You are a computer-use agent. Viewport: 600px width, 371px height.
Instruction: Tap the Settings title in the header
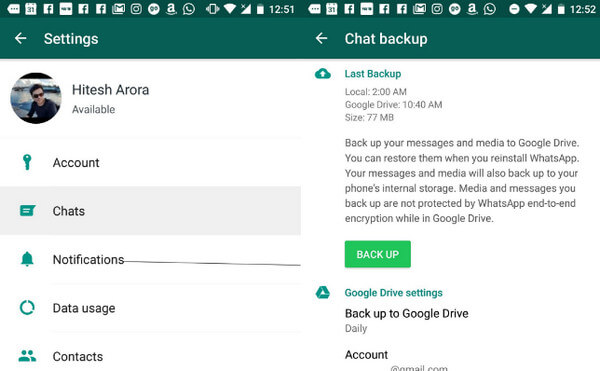click(x=71, y=39)
